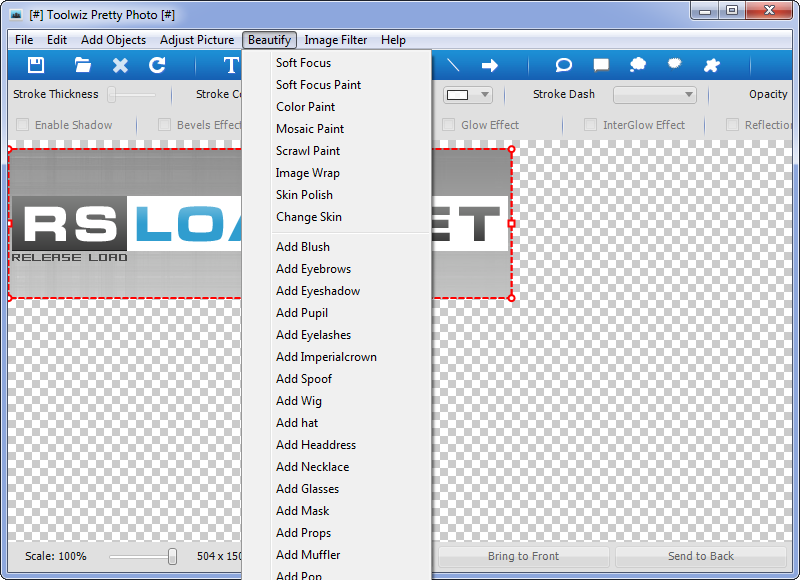Viewport: 800px width, 580px height.
Task: Pick Add Props in the menu
Action: (x=337, y=533)
